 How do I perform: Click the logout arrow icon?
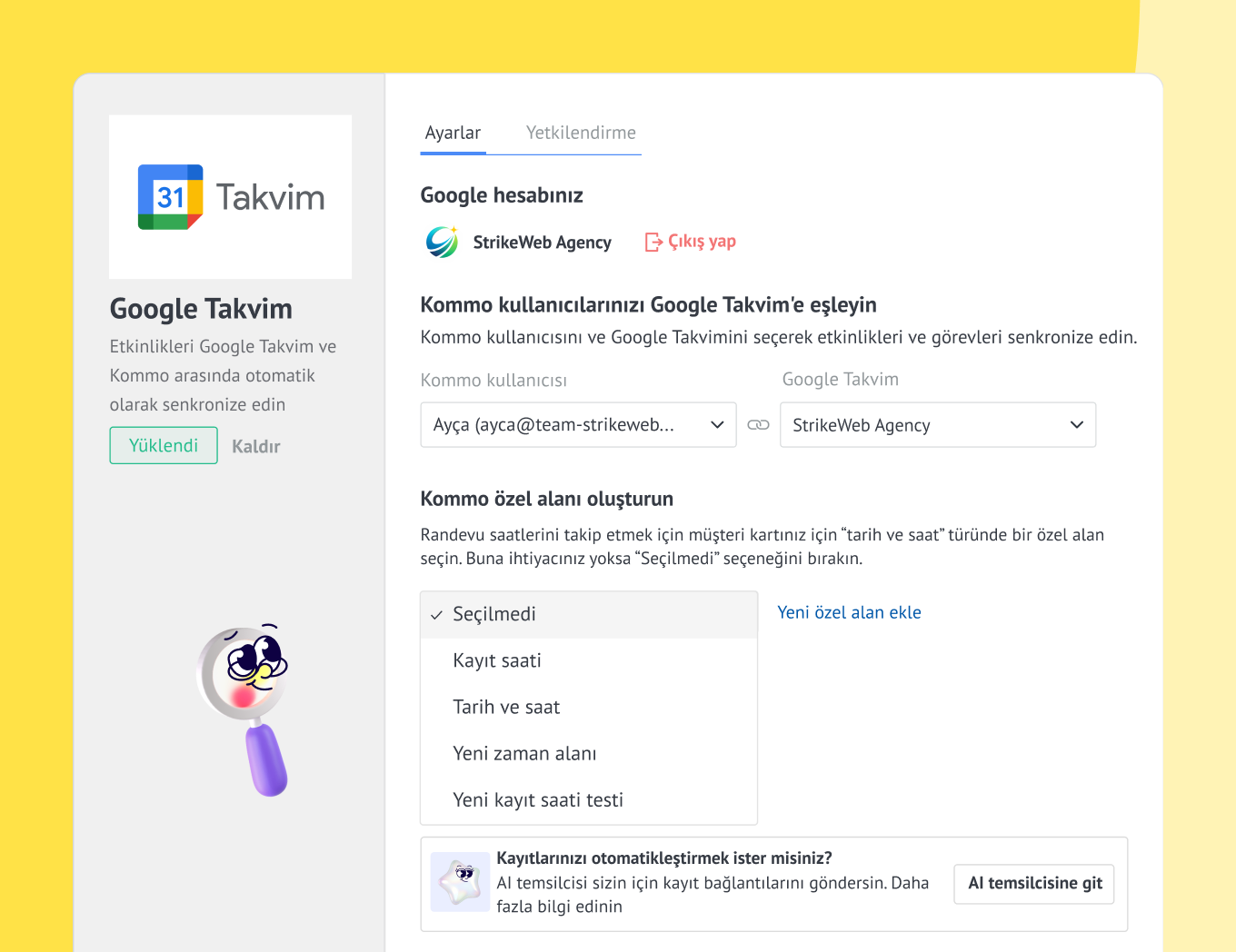point(653,242)
